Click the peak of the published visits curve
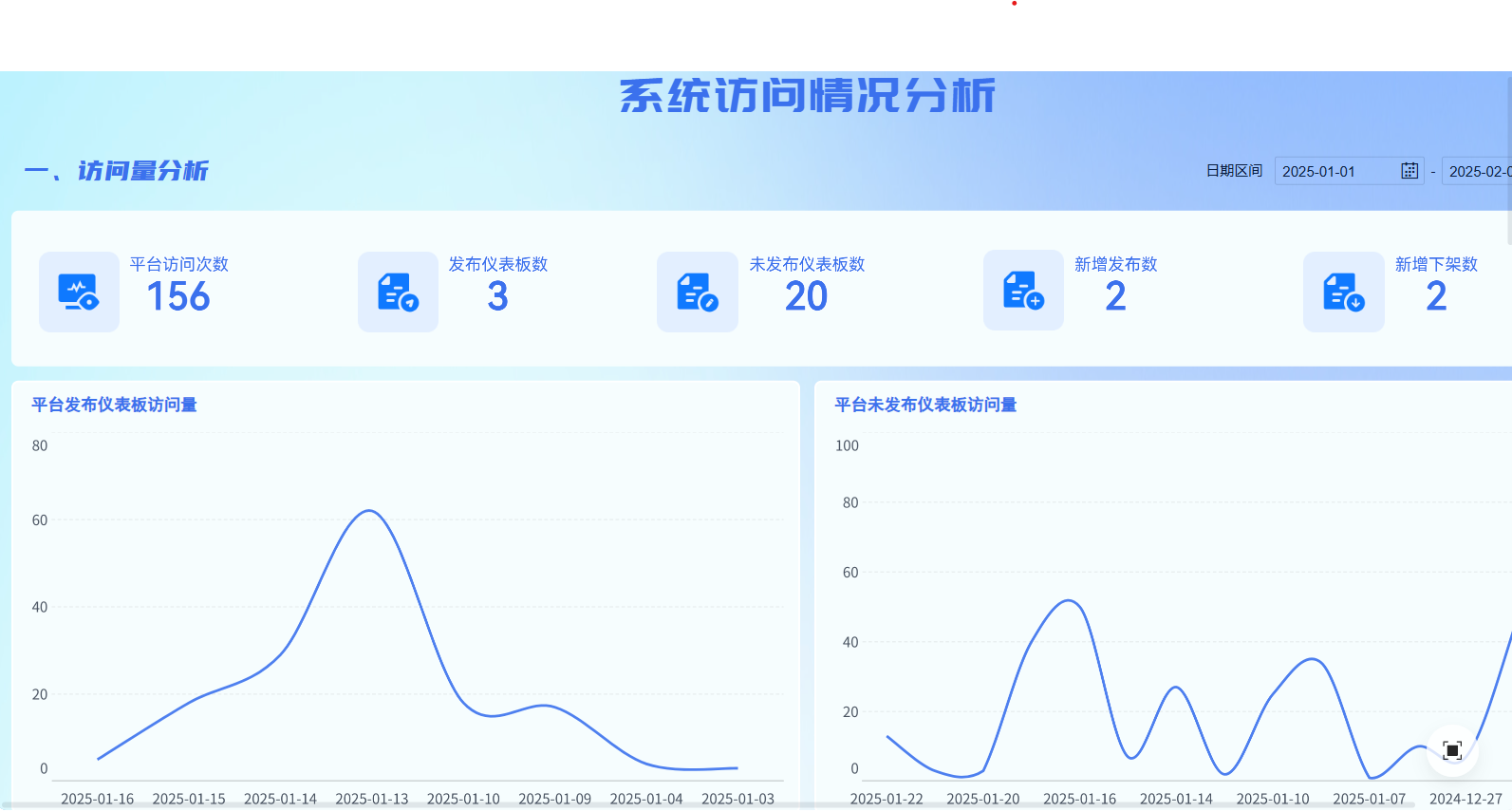Viewport: 1512px width, 812px height. pyautogui.click(x=369, y=511)
